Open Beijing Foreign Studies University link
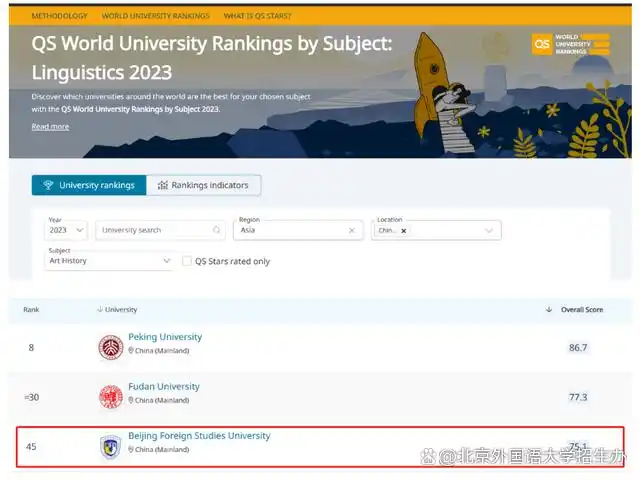Screen dimensions: 640x480 [x=199, y=436]
